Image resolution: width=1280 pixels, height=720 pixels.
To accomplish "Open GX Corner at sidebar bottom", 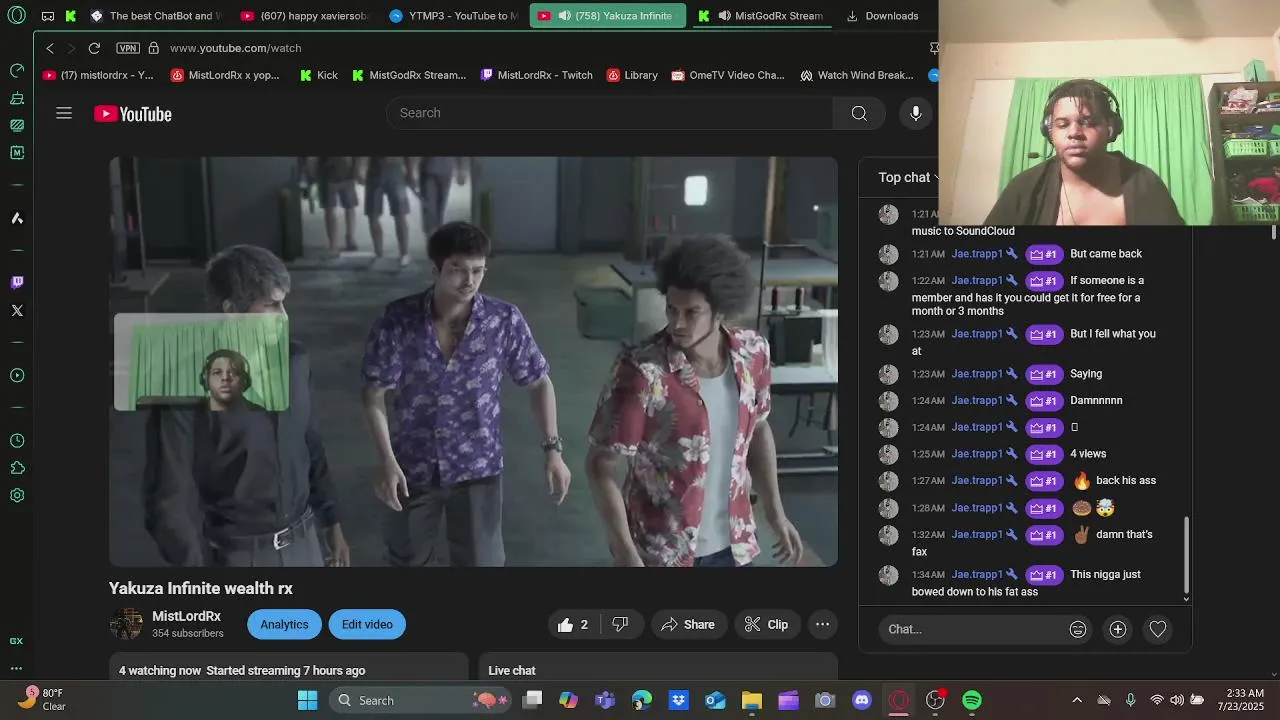I will (x=17, y=641).
